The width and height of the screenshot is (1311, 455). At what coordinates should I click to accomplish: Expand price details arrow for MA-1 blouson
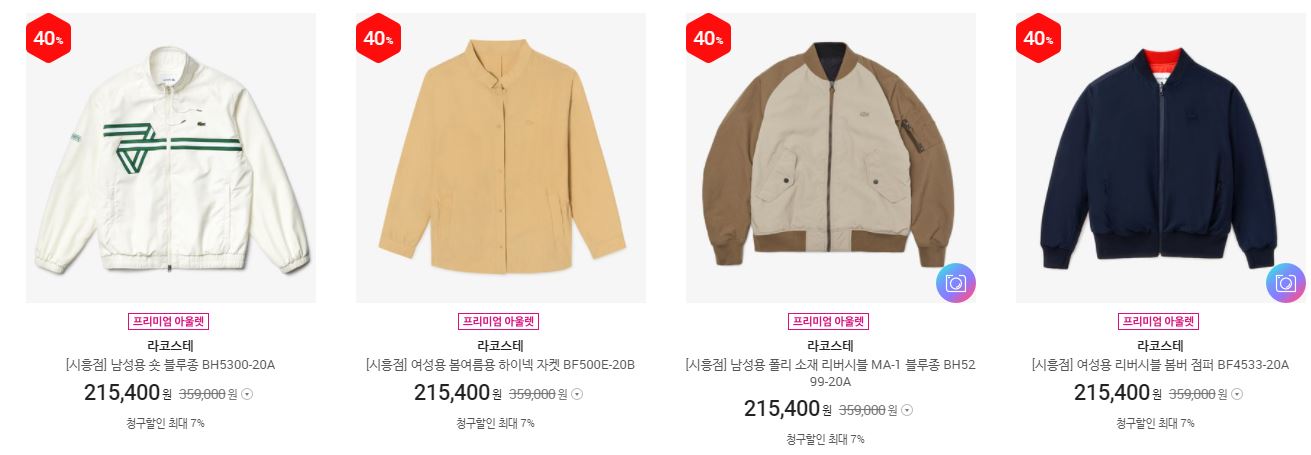pos(908,410)
